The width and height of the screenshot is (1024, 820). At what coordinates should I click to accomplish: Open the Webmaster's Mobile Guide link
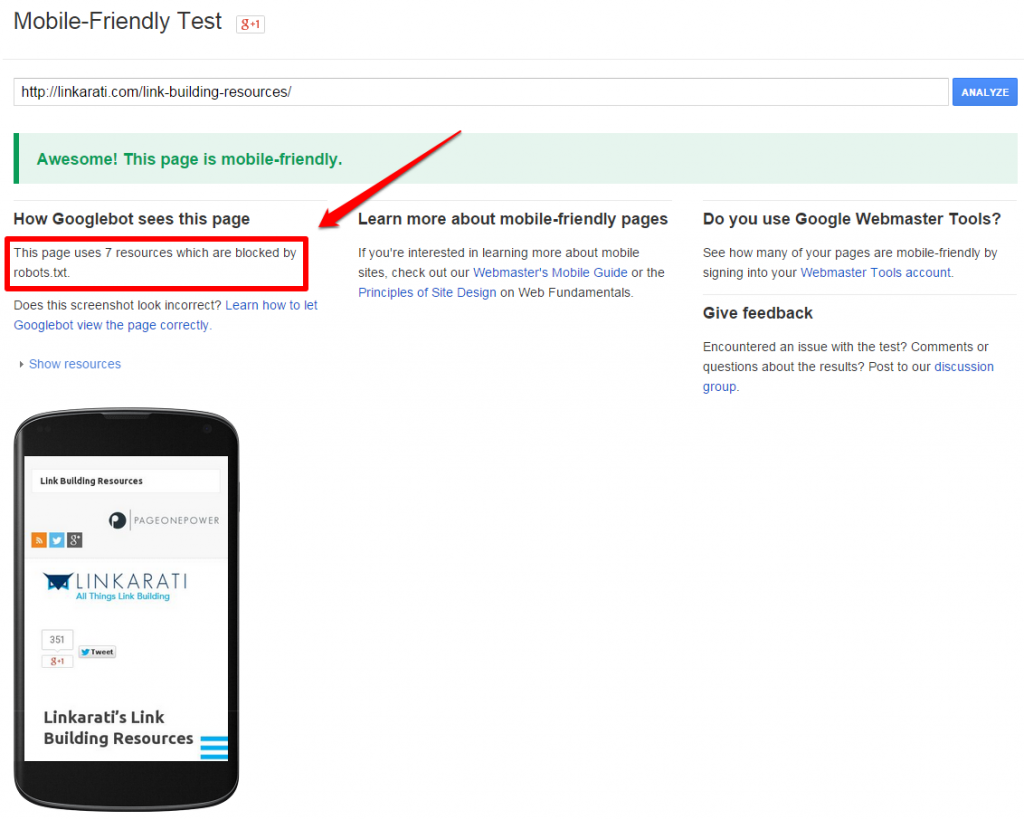550,272
